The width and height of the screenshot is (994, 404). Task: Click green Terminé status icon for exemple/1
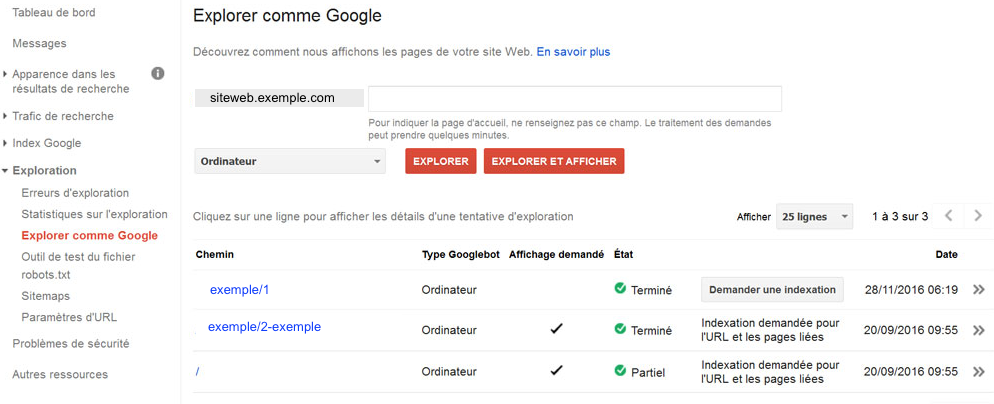620,290
